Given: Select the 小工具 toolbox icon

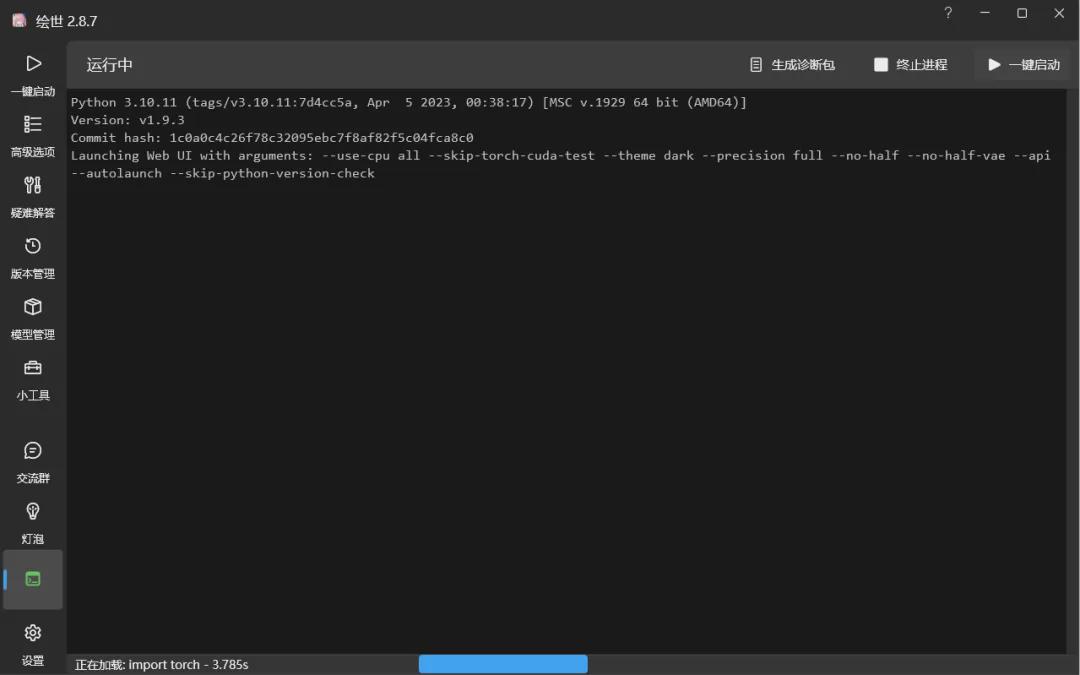Looking at the screenshot, I should click(33, 370).
